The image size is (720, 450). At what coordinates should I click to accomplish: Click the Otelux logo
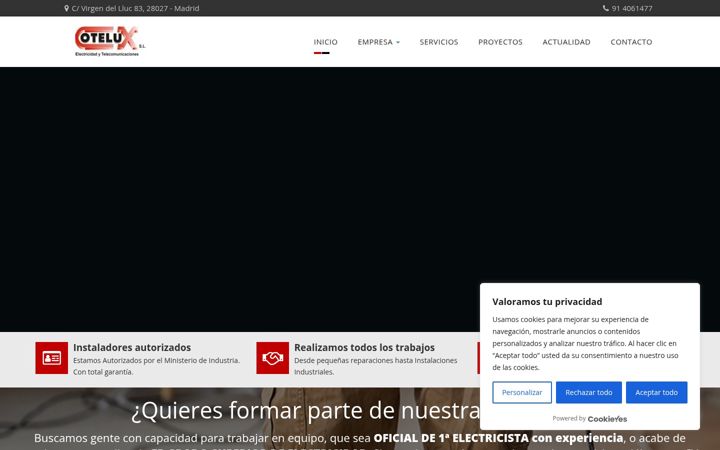tap(110, 41)
